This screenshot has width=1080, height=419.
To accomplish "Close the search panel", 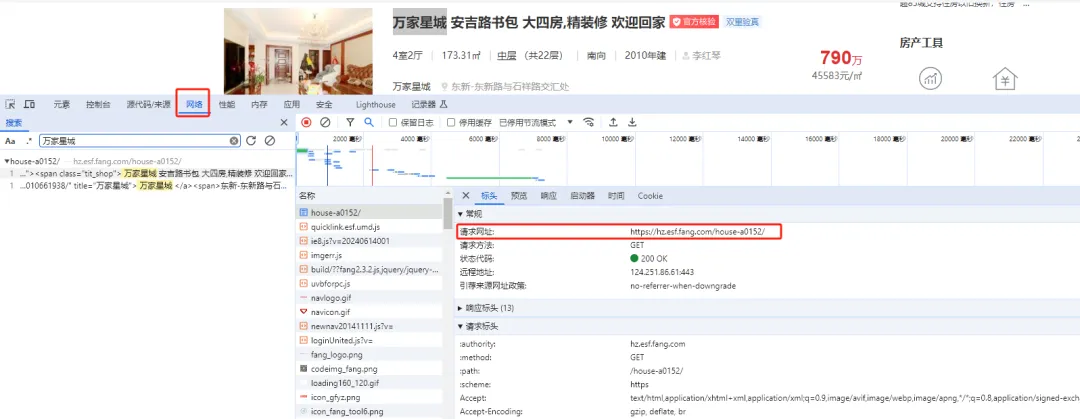I will point(284,123).
